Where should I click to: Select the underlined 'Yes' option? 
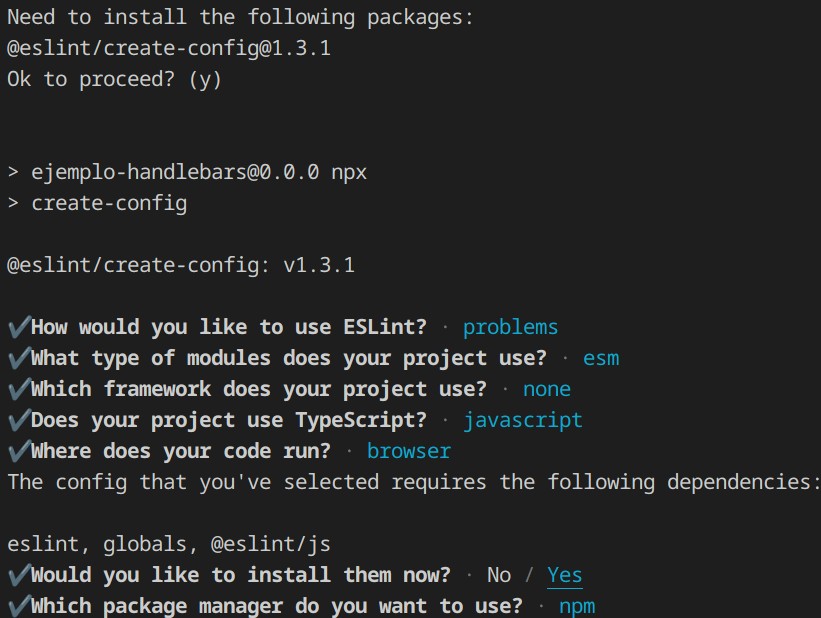point(565,575)
